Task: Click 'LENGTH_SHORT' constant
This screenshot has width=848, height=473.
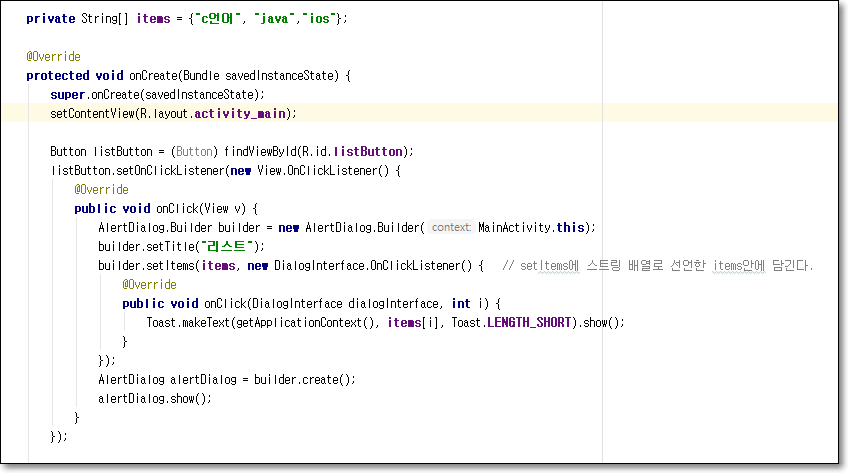Action: 529,323
